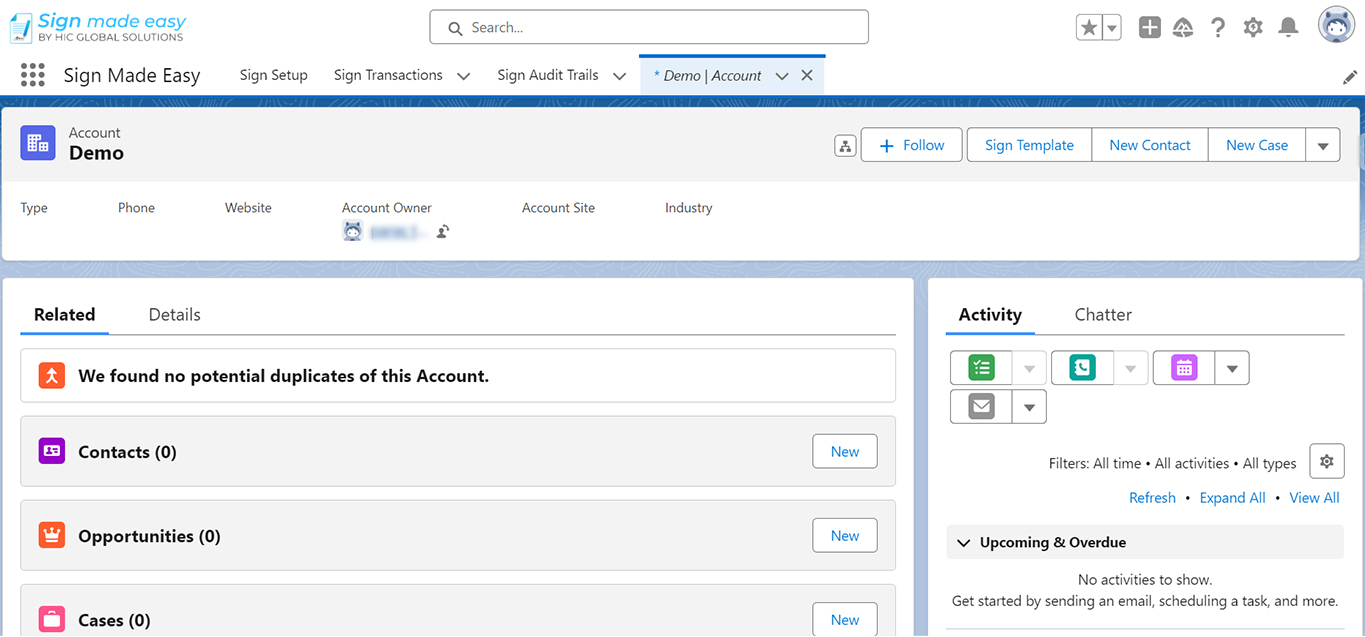Switch to the Details tab
The height and width of the screenshot is (637, 1365).
click(174, 314)
